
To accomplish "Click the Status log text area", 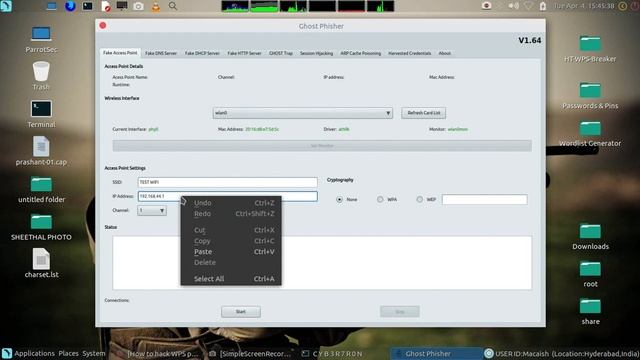I will [322, 263].
